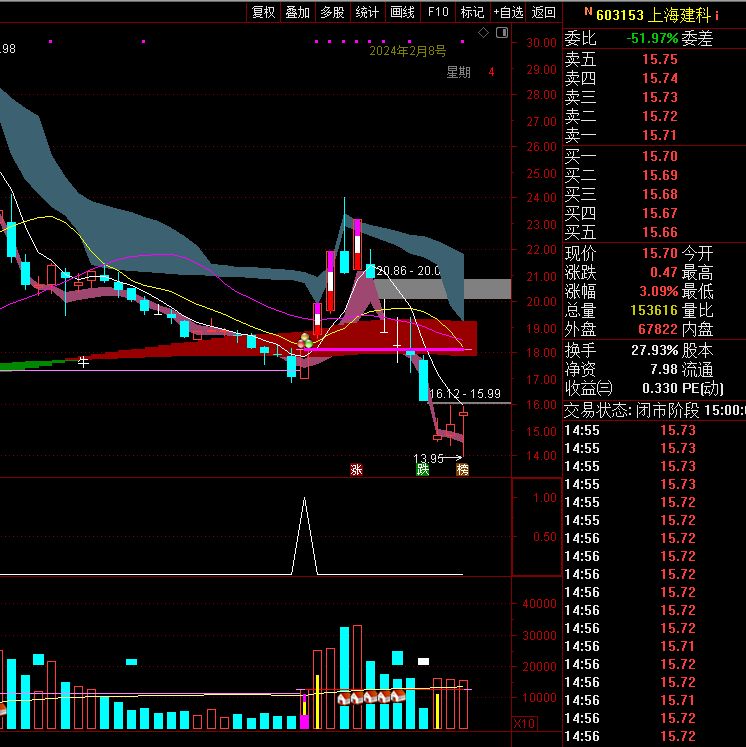The height and width of the screenshot is (747, 746).
Task: Click the 外盘 67822 value
Action: pos(658,329)
